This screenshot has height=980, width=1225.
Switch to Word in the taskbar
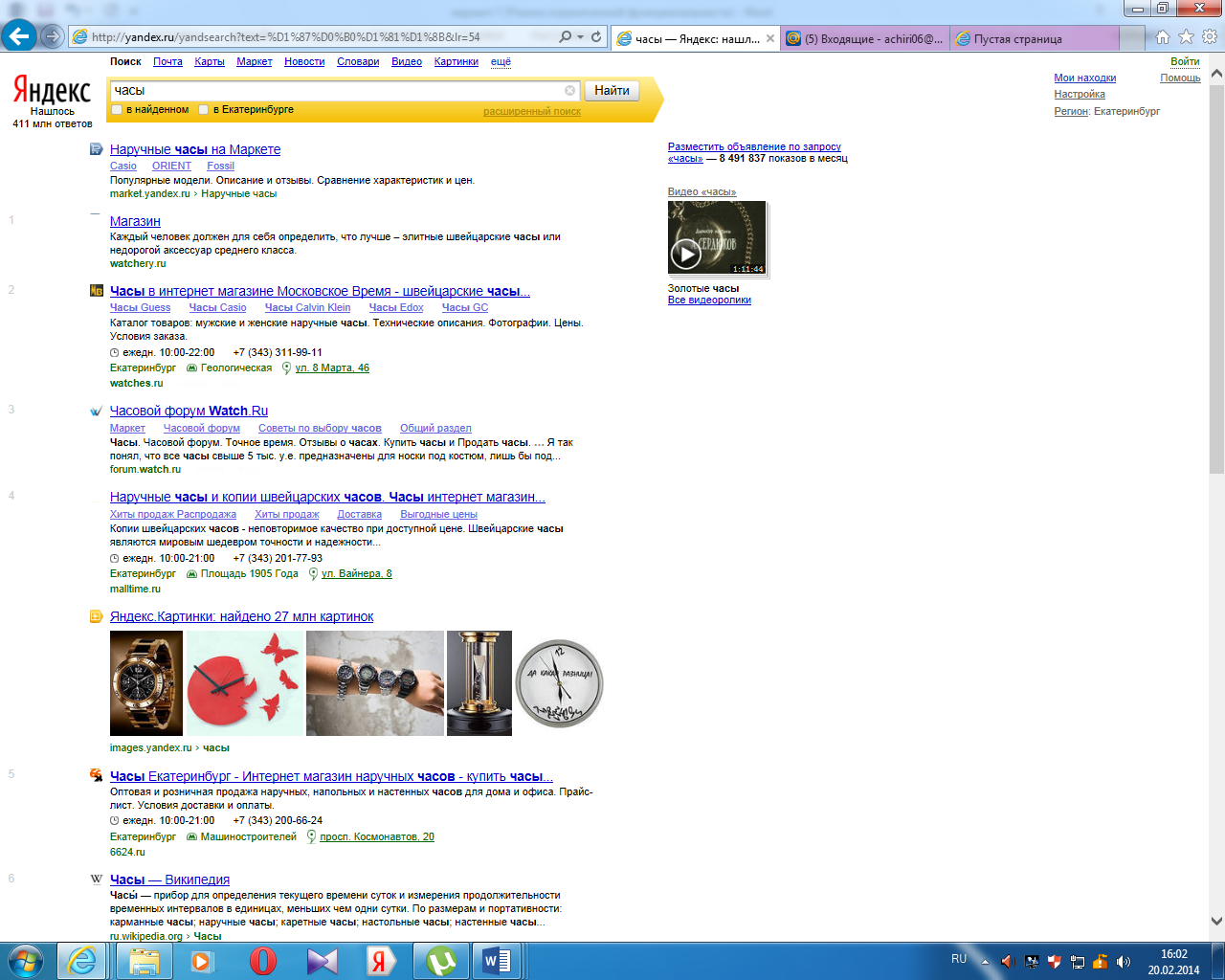coord(497,960)
